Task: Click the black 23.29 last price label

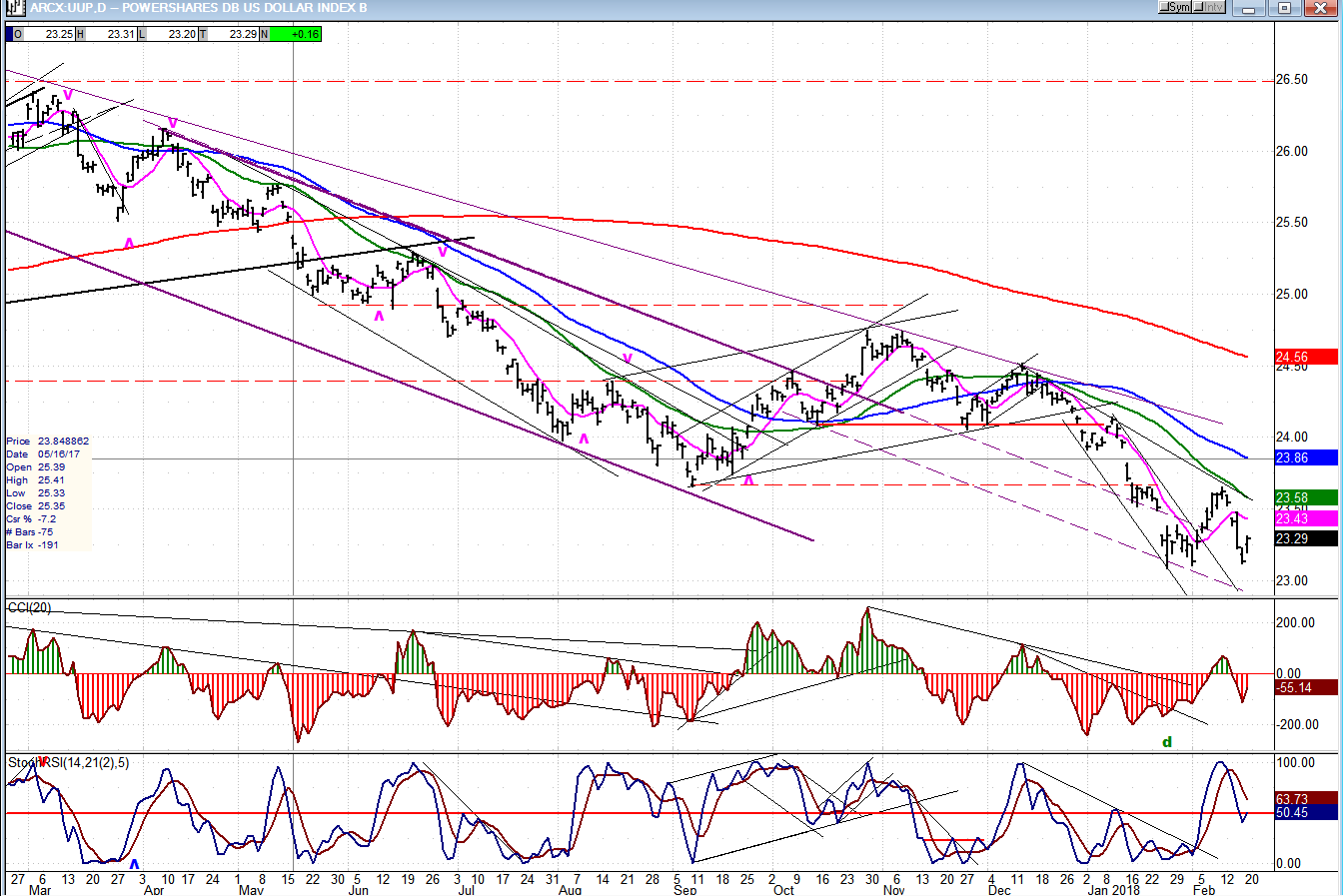Action: pyautogui.click(x=1305, y=539)
